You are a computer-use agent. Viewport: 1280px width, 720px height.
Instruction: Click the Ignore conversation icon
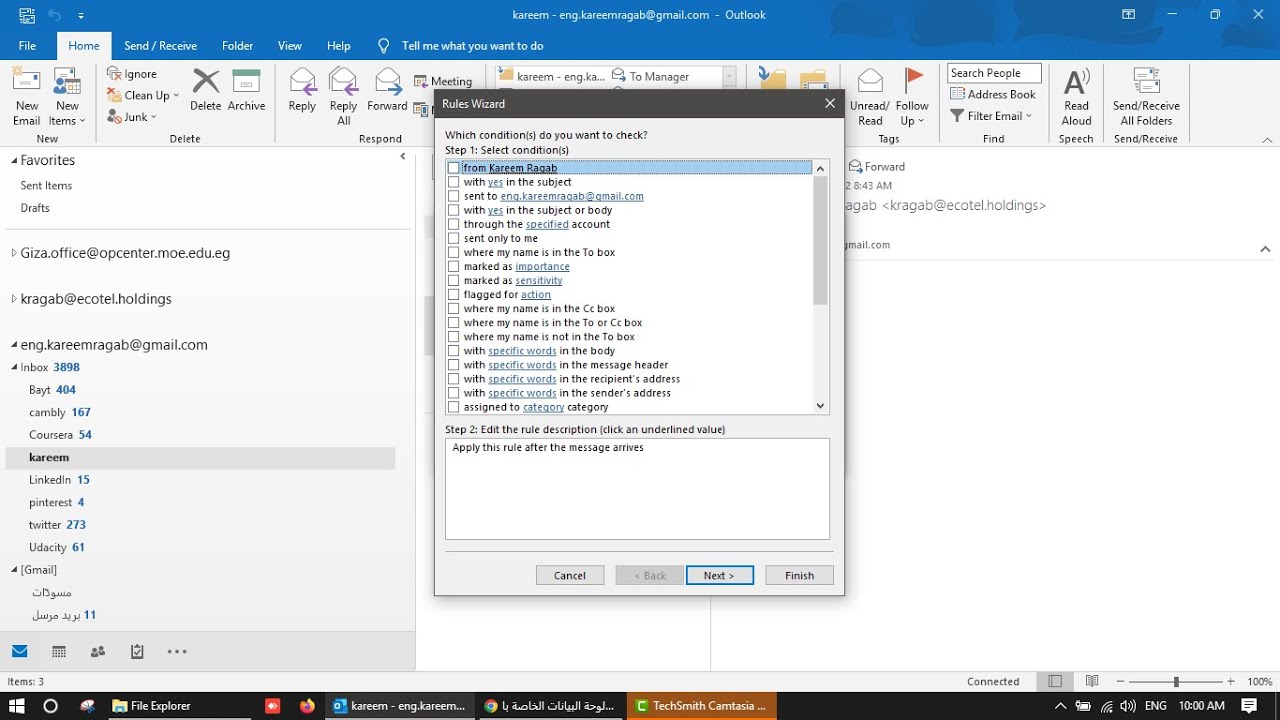coord(114,74)
